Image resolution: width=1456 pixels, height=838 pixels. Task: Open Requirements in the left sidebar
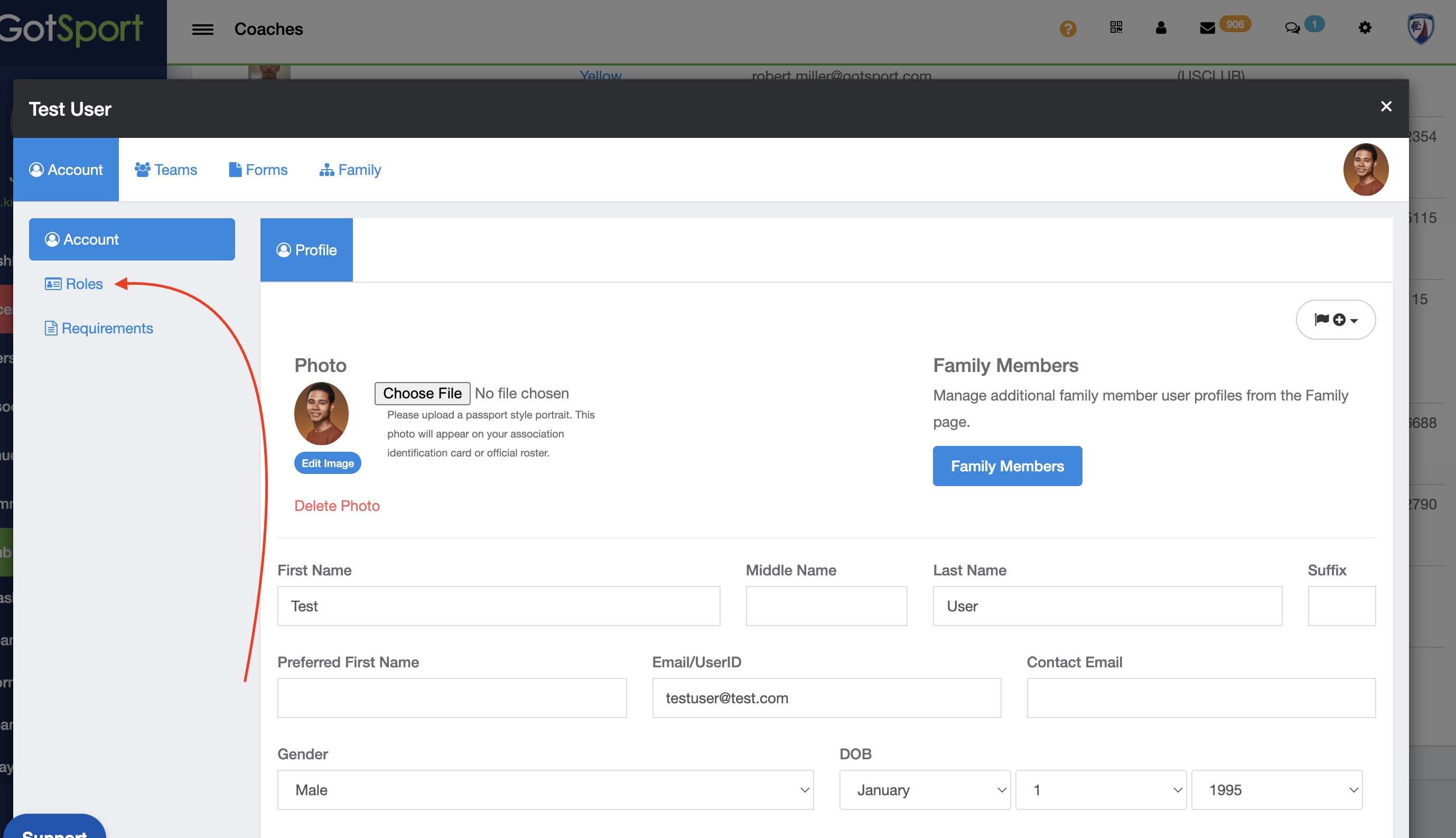[x=99, y=328]
